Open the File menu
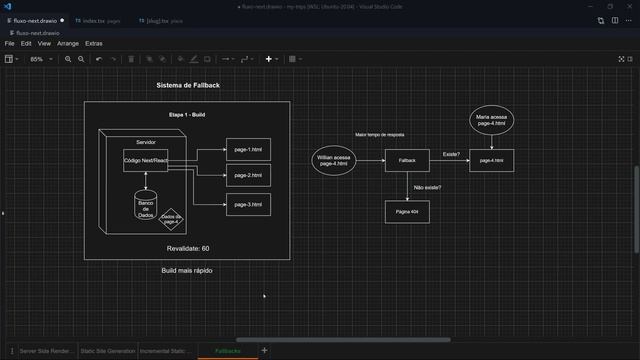 [9, 43]
